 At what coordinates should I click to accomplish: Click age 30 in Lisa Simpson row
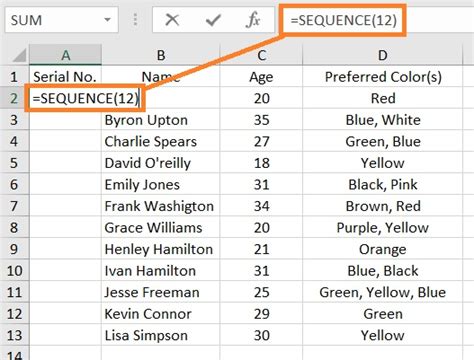pos(261,335)
